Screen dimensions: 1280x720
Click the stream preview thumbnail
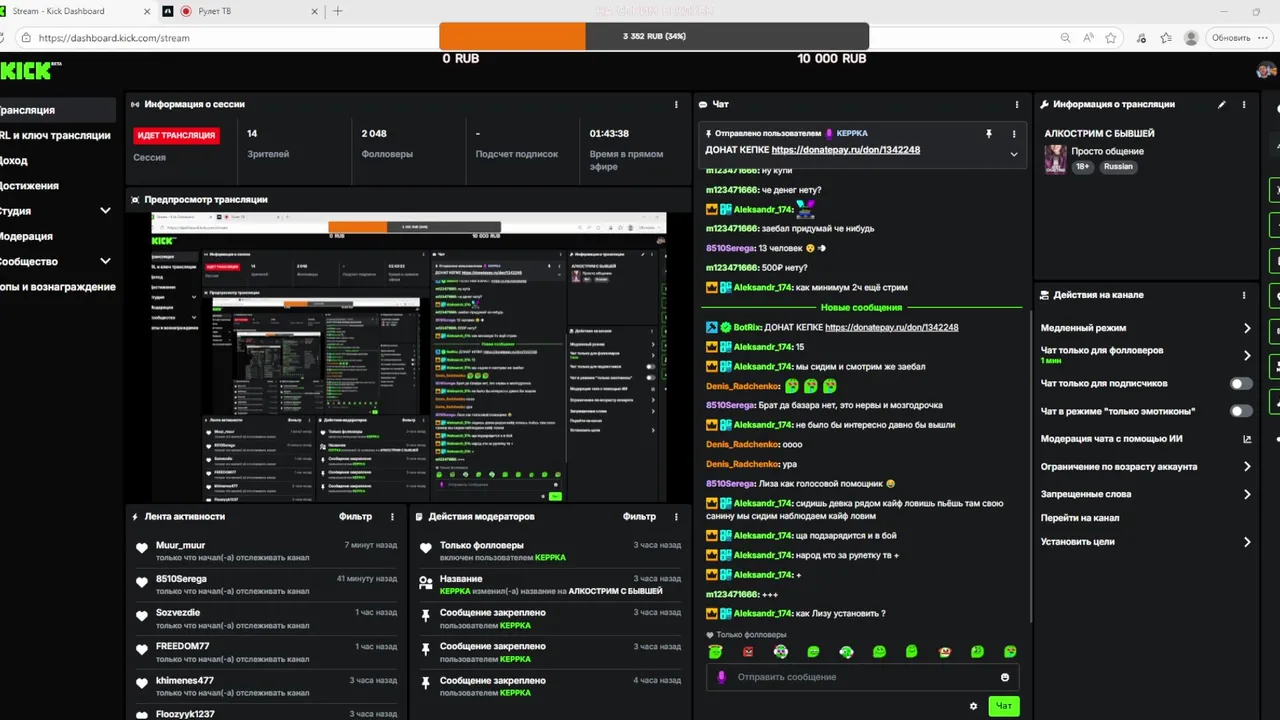click(408, 357)
